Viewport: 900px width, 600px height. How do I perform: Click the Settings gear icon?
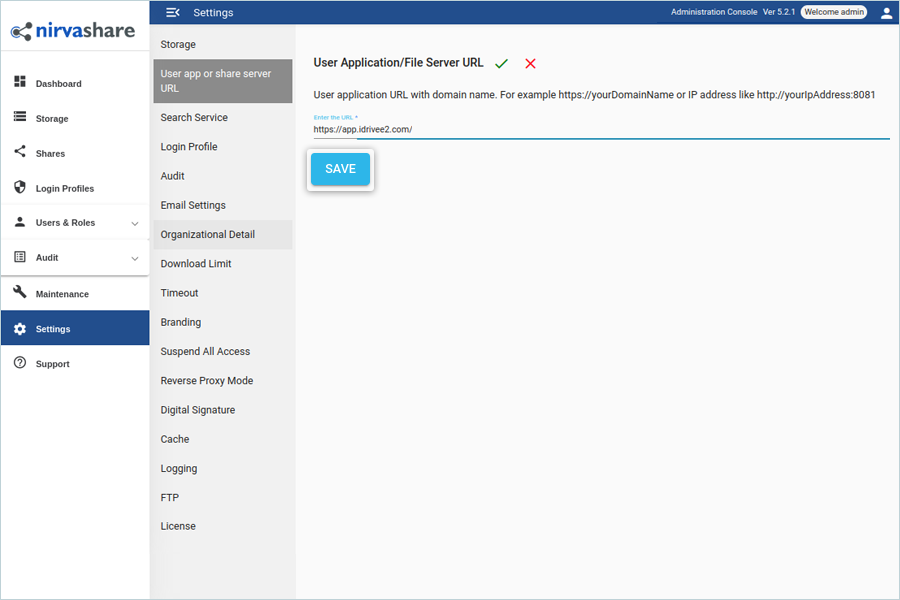pyautogui.click(x=20, y=328)
